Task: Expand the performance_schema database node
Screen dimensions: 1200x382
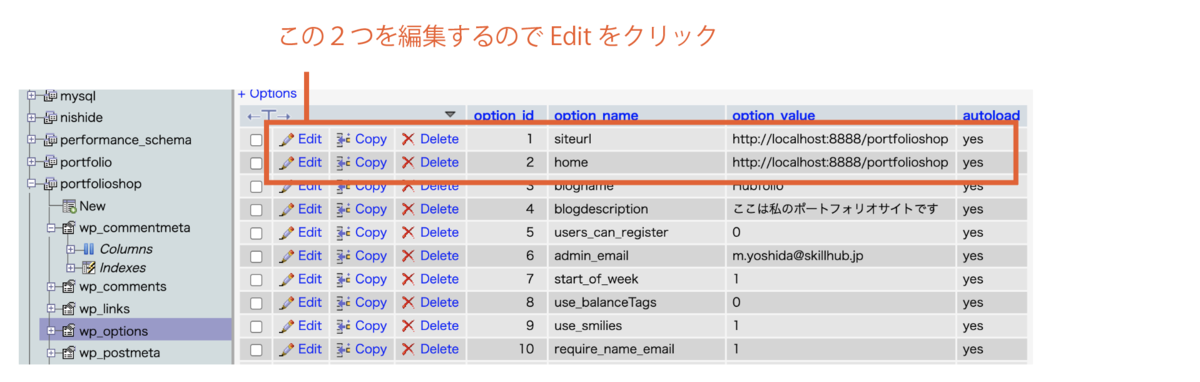Action: pos(31,140)
